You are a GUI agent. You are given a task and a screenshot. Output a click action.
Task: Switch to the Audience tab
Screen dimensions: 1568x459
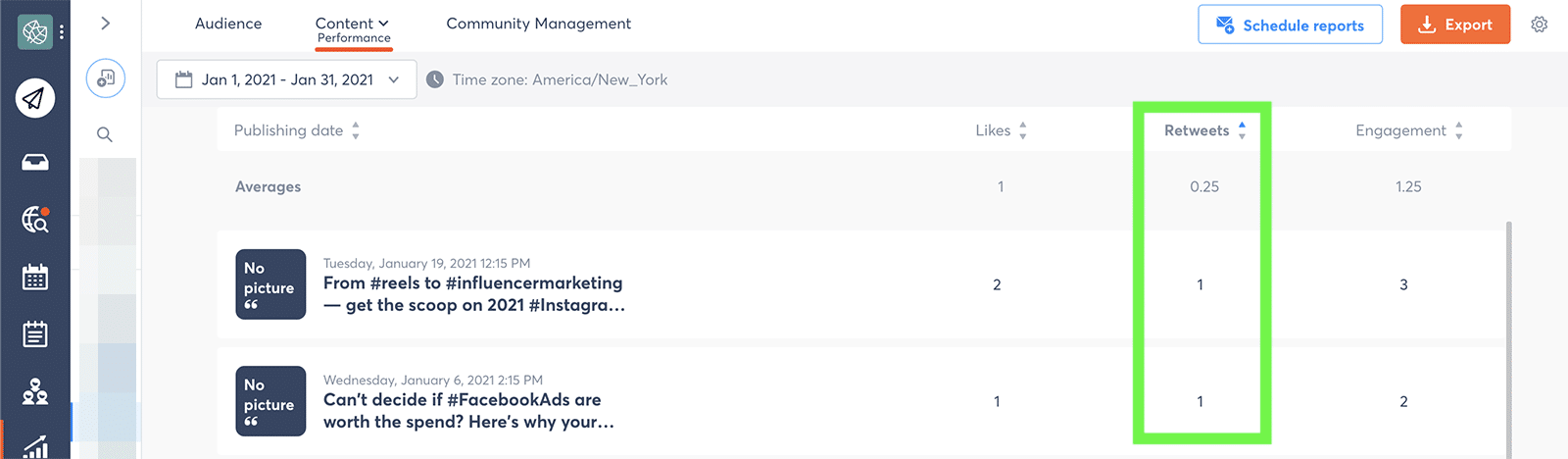228,24
